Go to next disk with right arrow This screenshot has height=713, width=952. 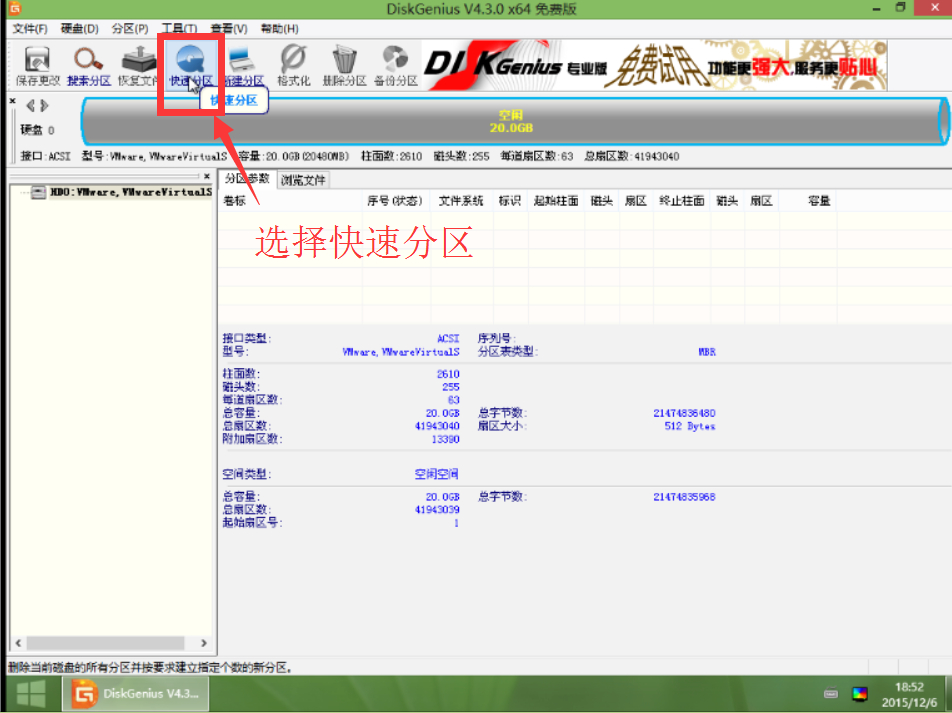point(44,106)
